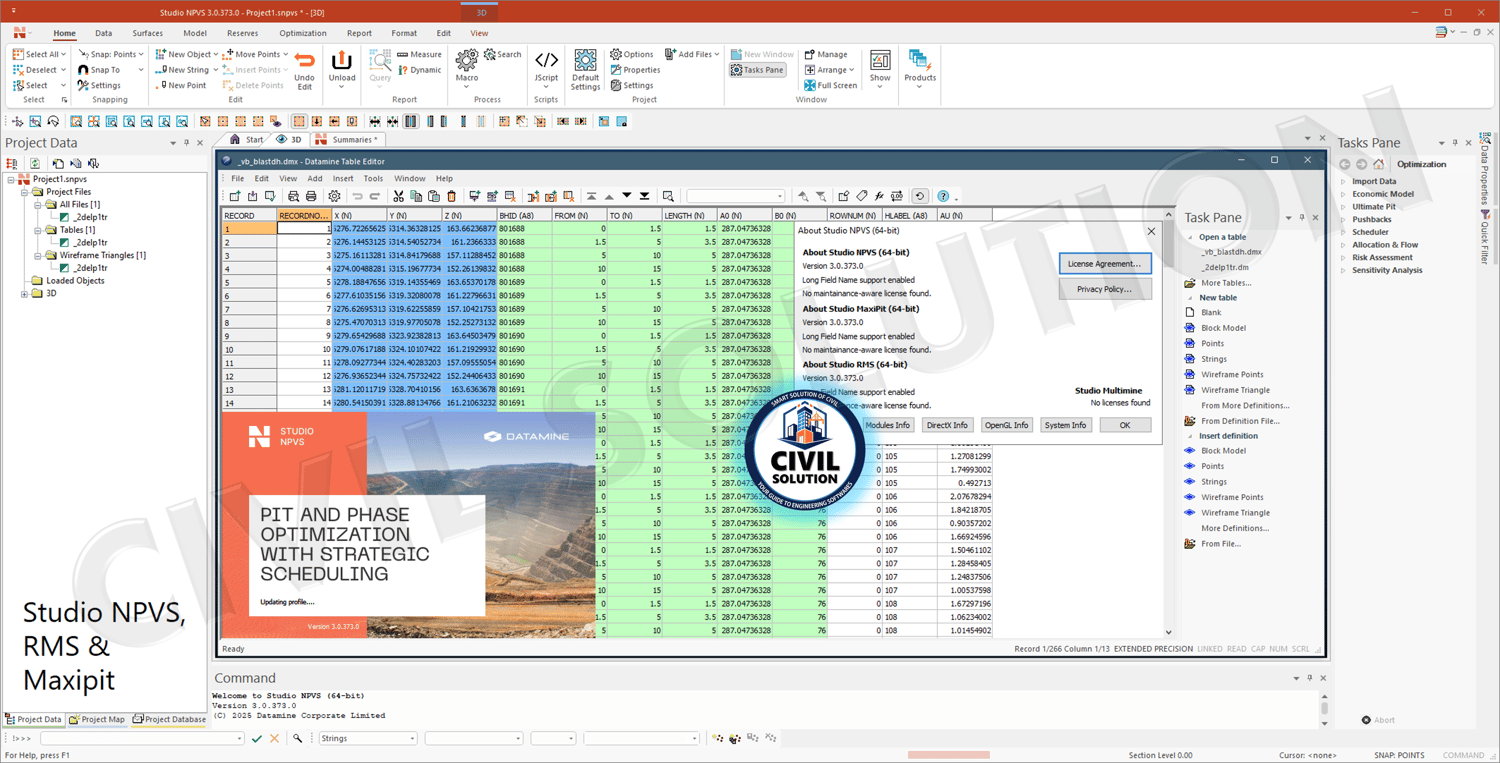Image resolution: width=1500 pixels, height=763 pixels.
Task: Click the License Agreement button
Action: pyautogui.click(x=1105, y=264)
